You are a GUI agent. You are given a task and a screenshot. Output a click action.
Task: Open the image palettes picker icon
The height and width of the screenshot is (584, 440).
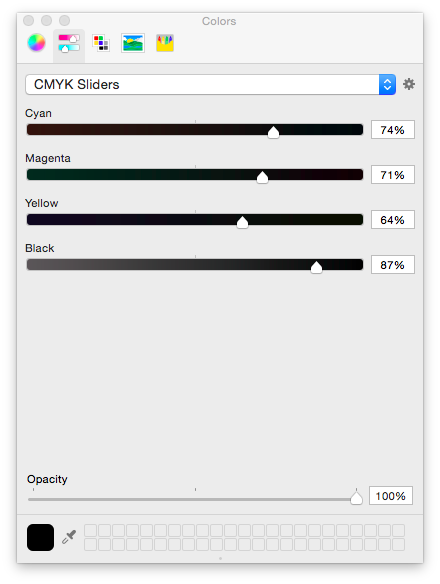click(x=133, y=43)
